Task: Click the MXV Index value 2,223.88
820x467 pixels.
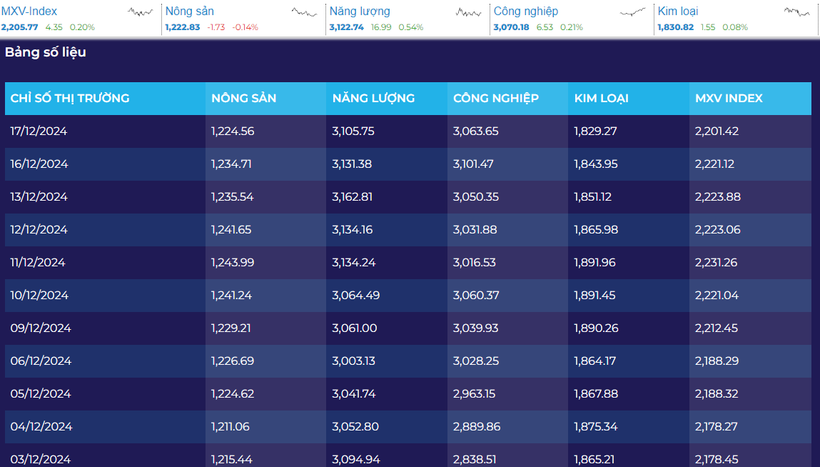Action: [x=717, y=197]
